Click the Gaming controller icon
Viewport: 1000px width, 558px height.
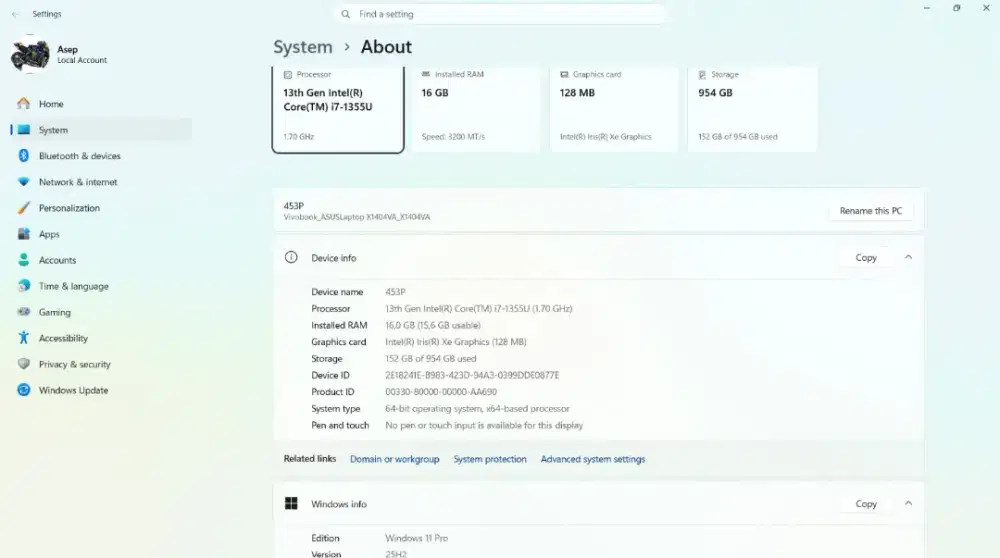[x=24, y=312]
